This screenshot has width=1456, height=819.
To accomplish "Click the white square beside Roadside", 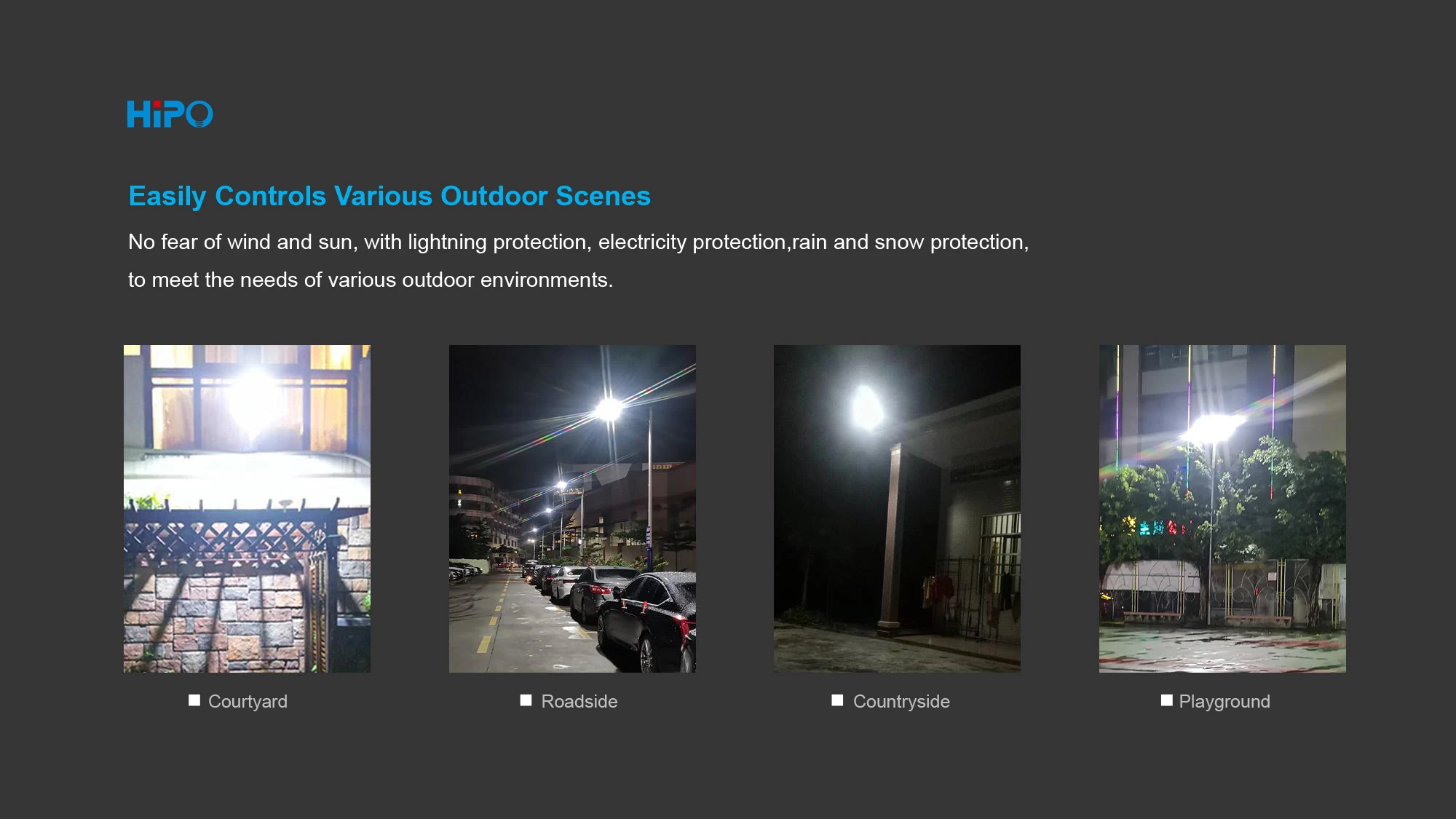I will [x=526, y=700].
